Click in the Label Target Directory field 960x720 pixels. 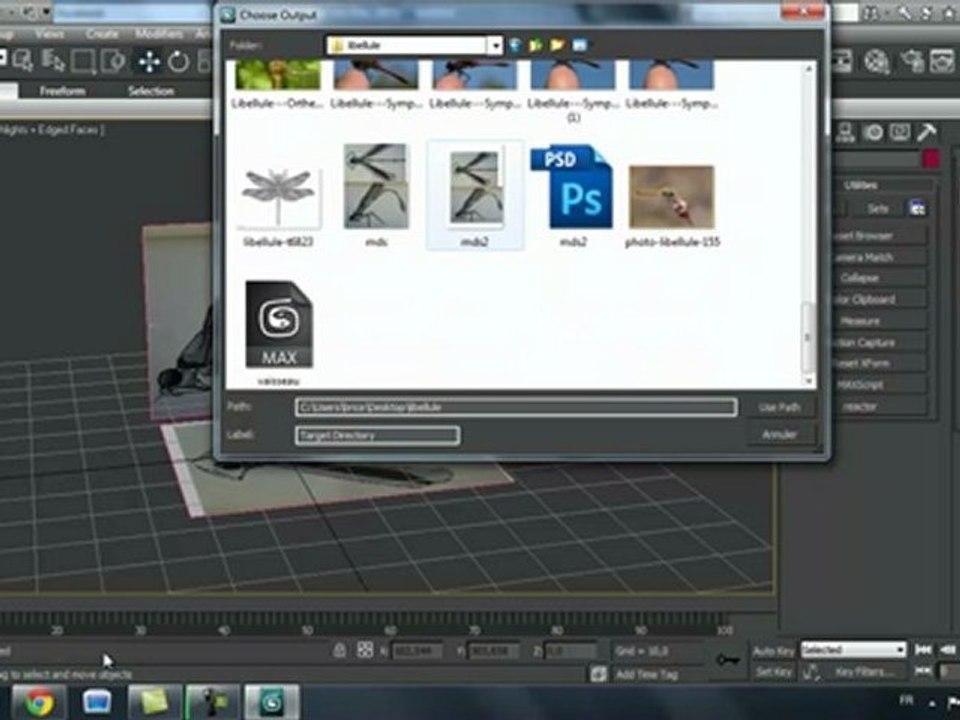pyautogui.click(x=377, y=435)
